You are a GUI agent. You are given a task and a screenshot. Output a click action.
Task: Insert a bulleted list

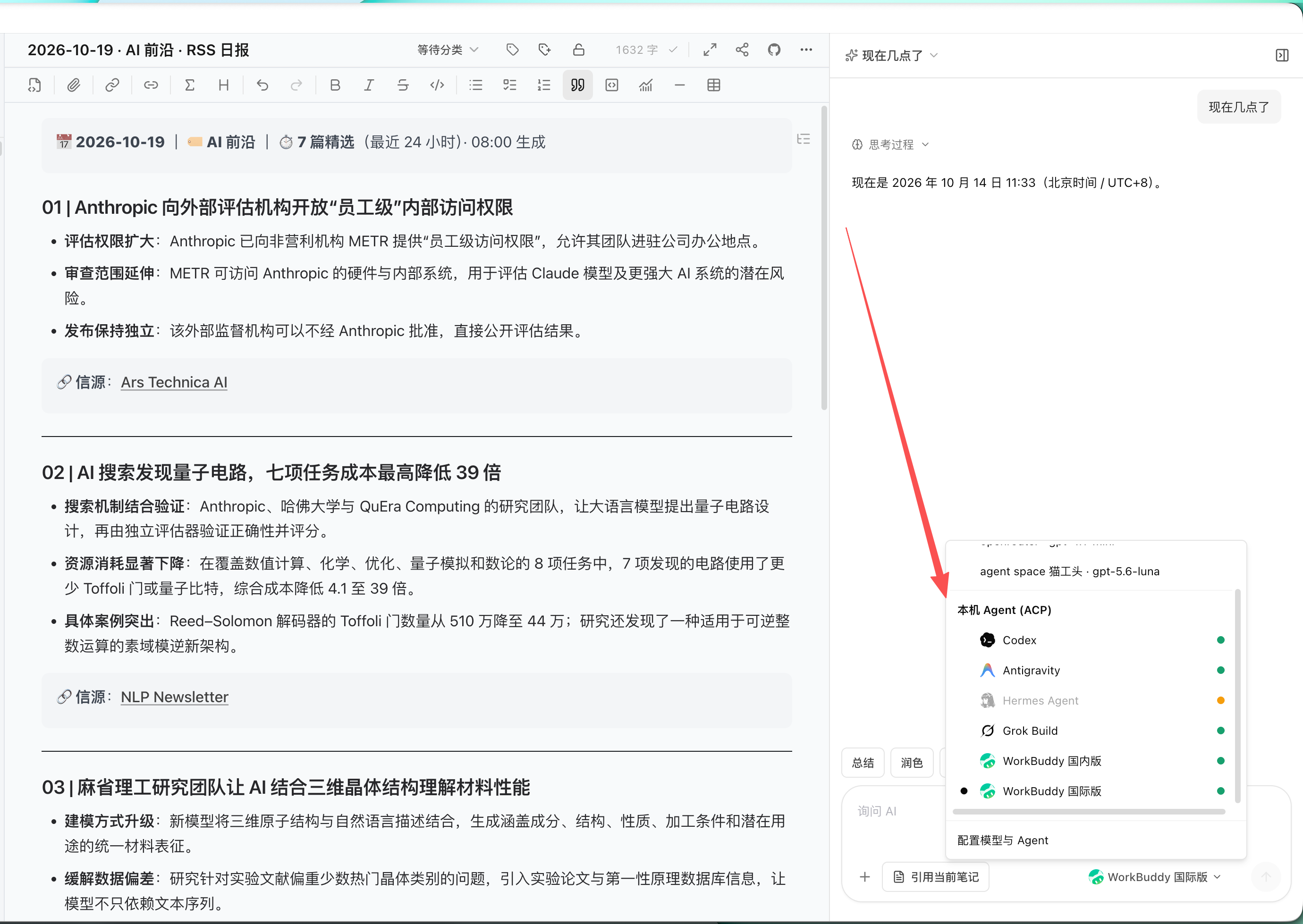tap(476, 85)
